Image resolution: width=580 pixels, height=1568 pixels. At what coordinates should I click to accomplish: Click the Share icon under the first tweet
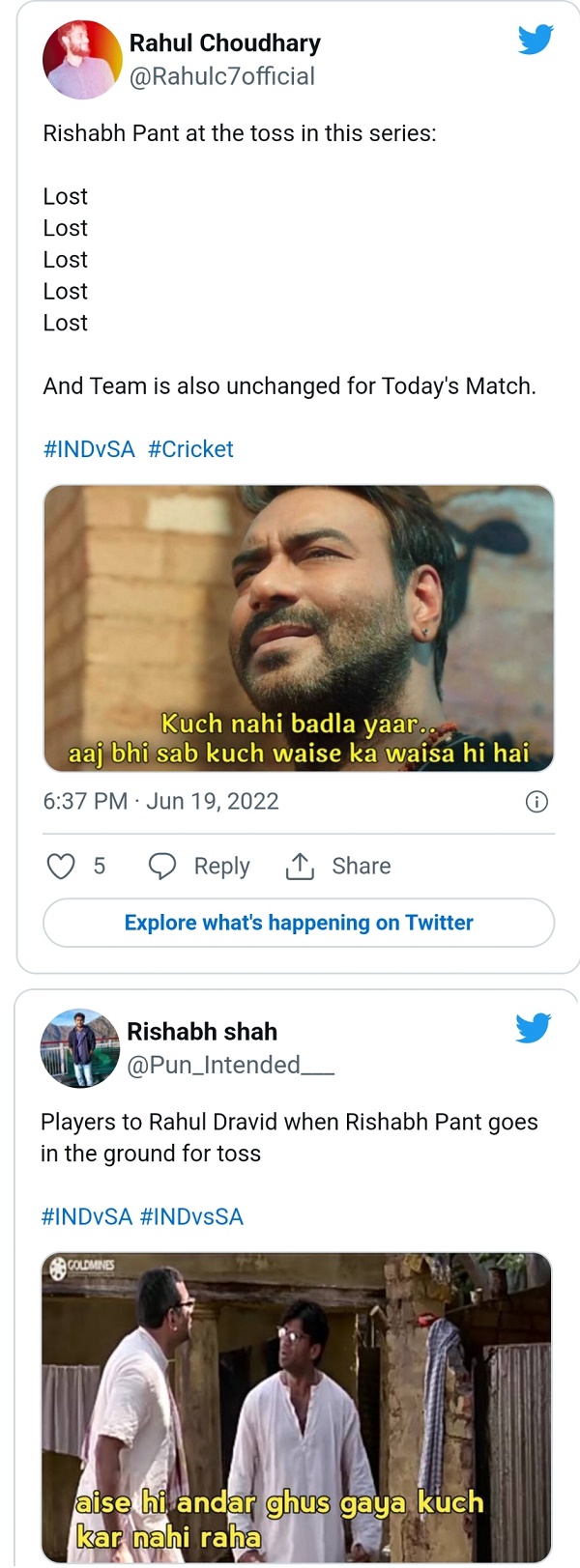[301, 866]
